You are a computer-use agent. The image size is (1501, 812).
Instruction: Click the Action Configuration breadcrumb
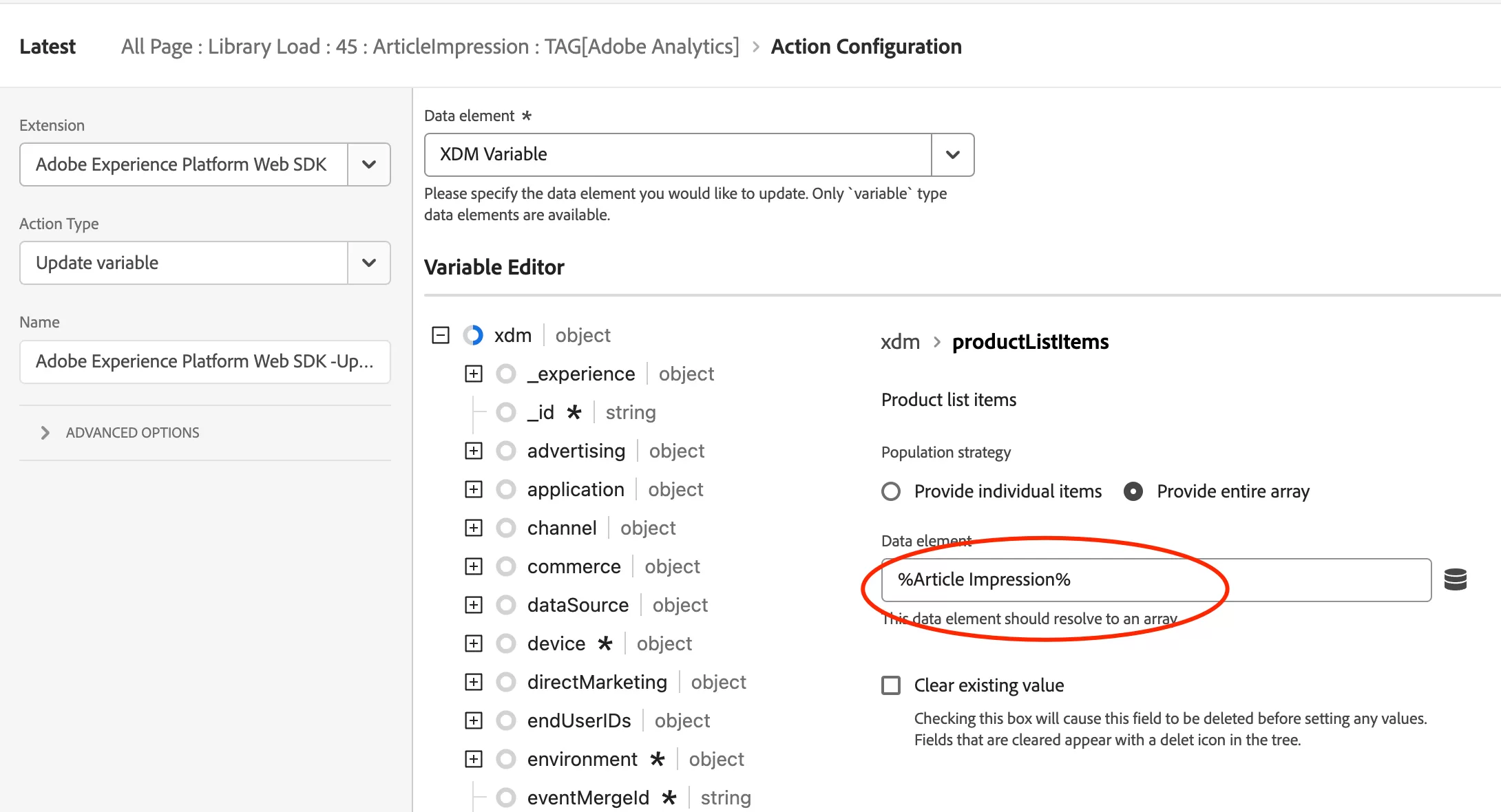pos(866,47)
